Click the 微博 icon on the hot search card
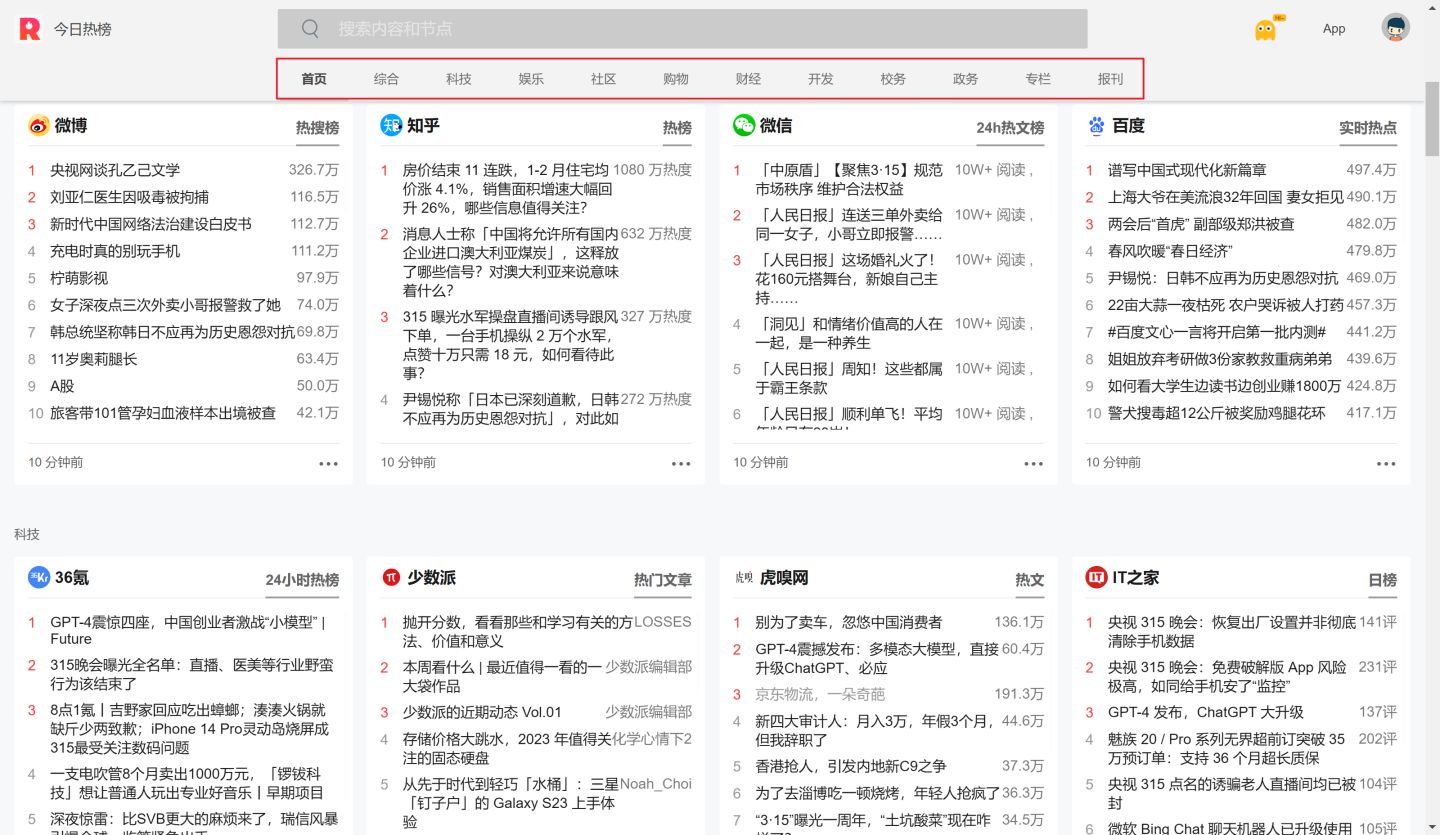 tap(37, 125)
